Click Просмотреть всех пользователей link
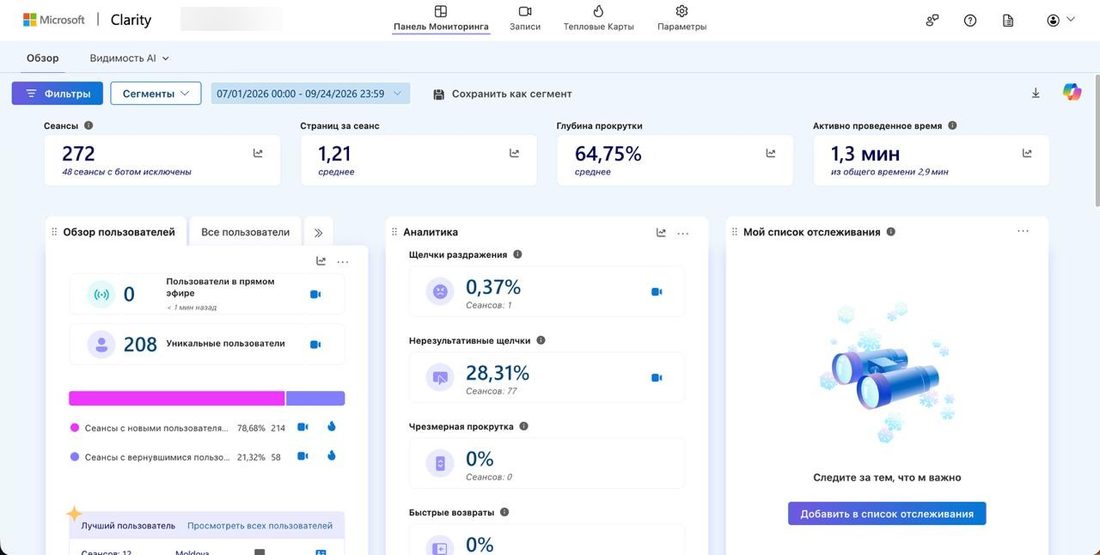The image size is (1100, 555). click(260, 526)
